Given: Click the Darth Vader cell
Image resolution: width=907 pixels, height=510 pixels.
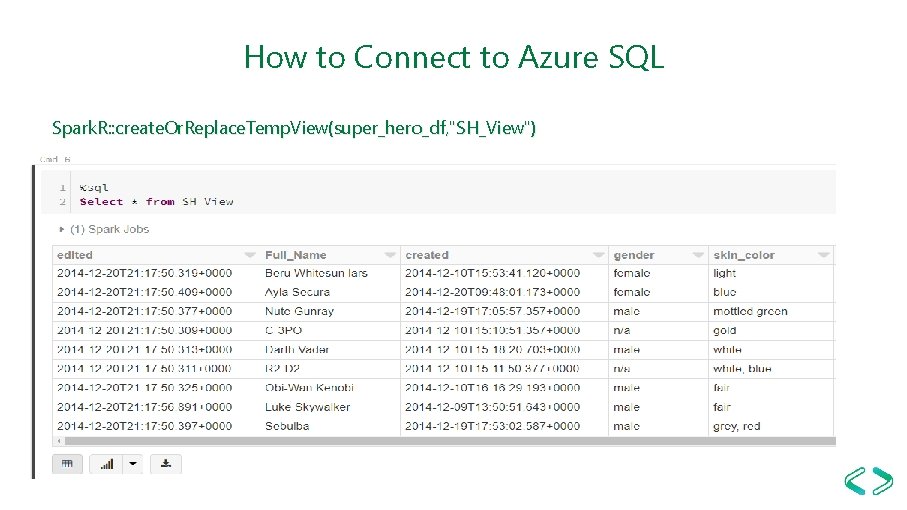Looking at the screenshot, I should coord(297,349).
